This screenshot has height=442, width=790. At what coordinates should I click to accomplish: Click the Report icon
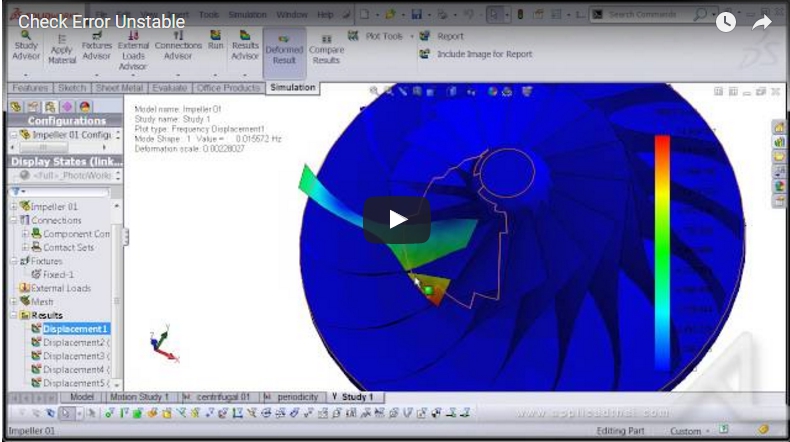(425, 36)
